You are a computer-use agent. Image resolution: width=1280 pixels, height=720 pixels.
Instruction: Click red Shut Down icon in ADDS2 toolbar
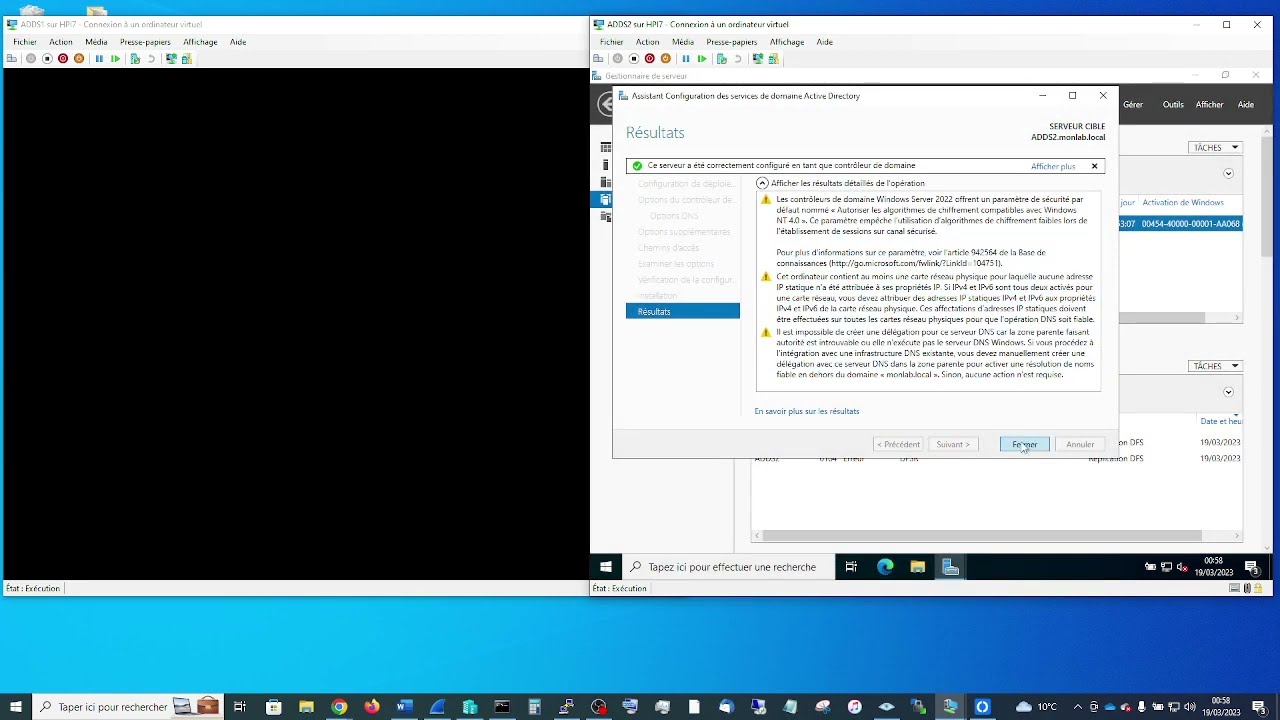pos(650,59)
